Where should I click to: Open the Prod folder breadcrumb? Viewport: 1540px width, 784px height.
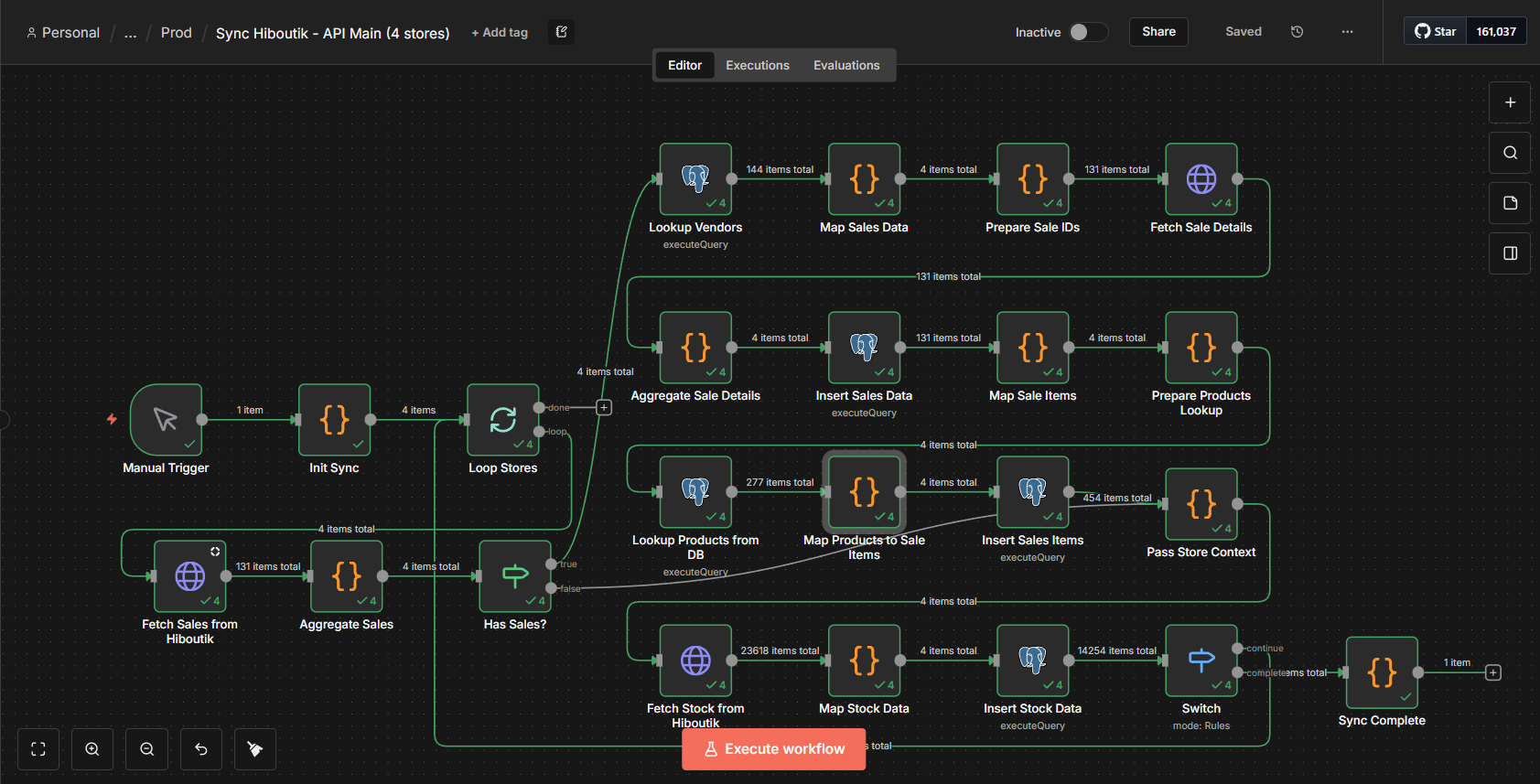(x=177, y=33)
